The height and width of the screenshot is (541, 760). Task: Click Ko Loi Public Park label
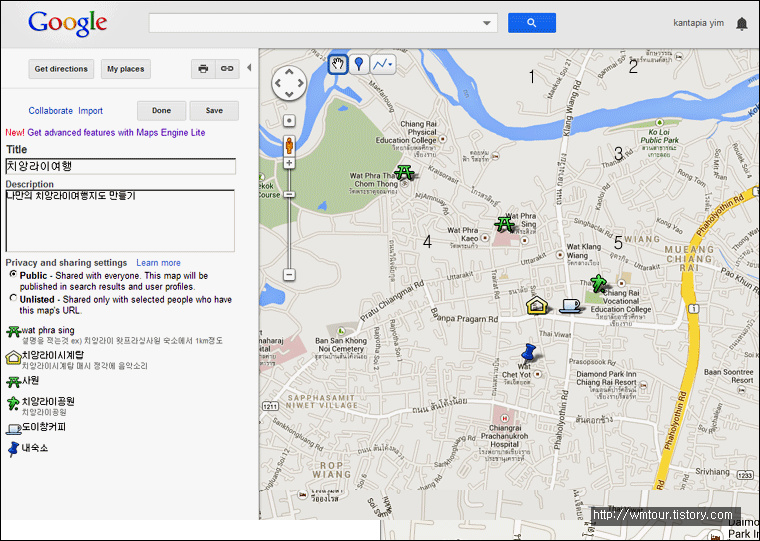(x=660, y=136)
